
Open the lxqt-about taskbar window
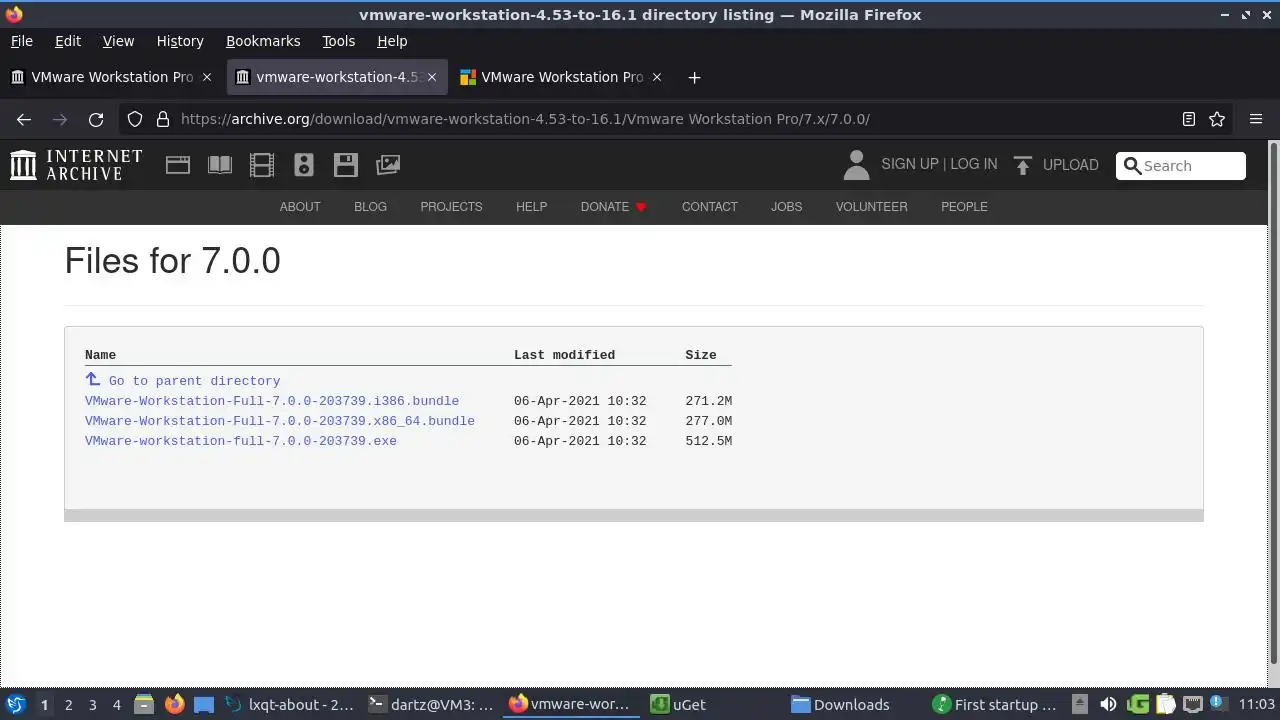pos(289,705)
